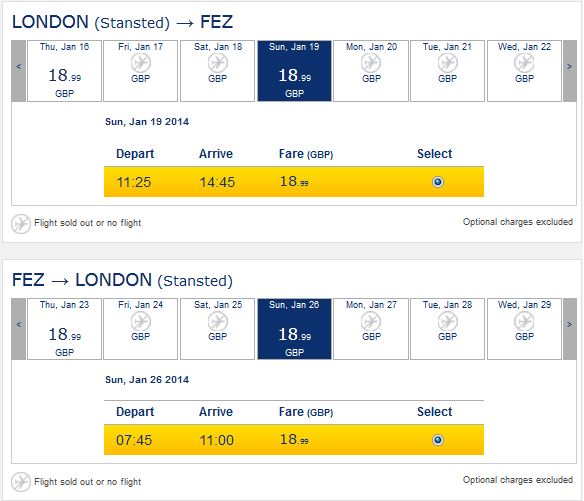Show earlier return dates with left arrow
The width and height of the screenshot is (584, 501).
pyautogui.click(x=19, y=329)
